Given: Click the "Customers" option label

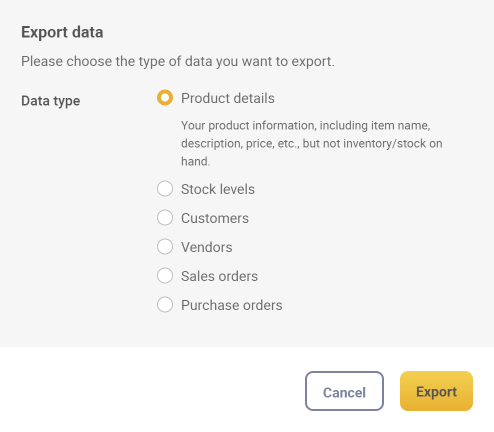Looking at the screenshot, I should [215, 218].
